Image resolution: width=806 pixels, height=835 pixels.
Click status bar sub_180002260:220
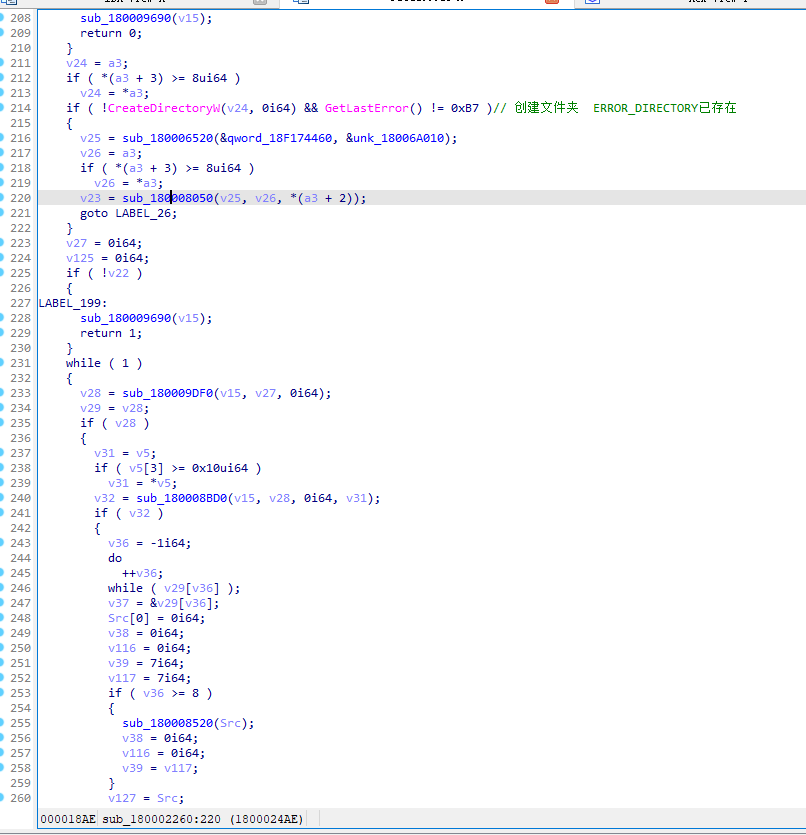coord(161,819)
